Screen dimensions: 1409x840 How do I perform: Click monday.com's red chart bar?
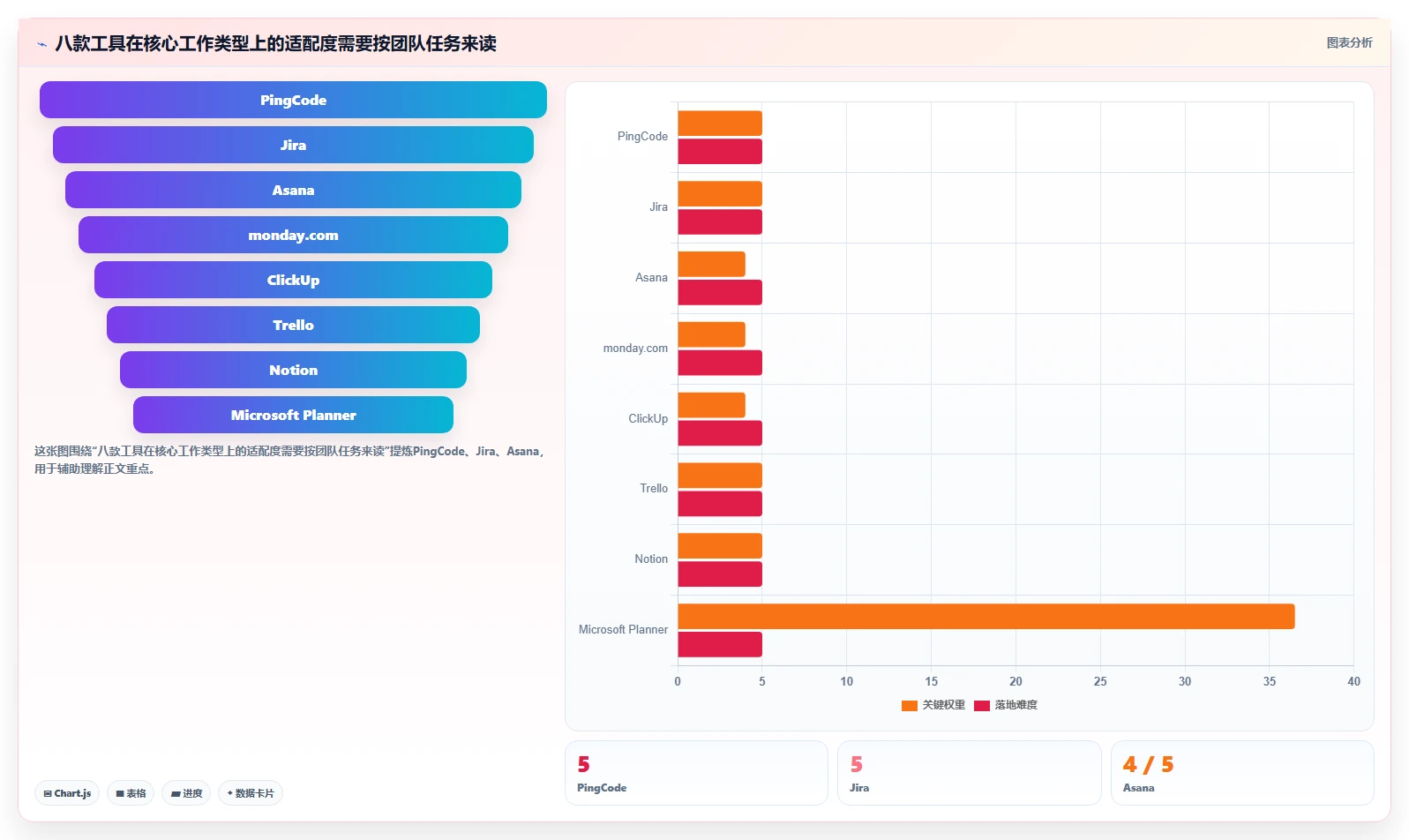[x=720, y=363]
